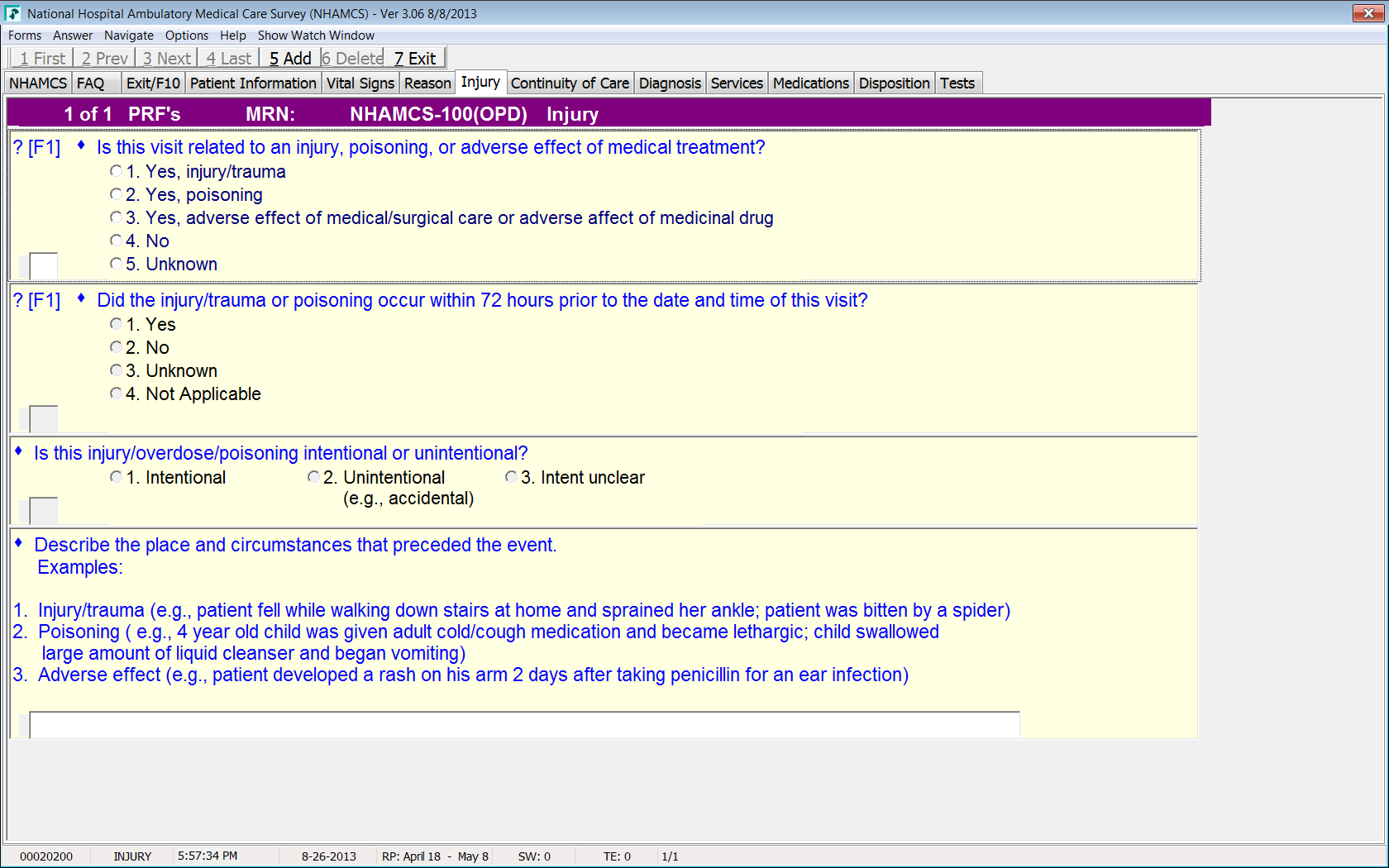Select '3. Intent unclear' radio button
1389x868 pixels.
[x=511, y=477]
